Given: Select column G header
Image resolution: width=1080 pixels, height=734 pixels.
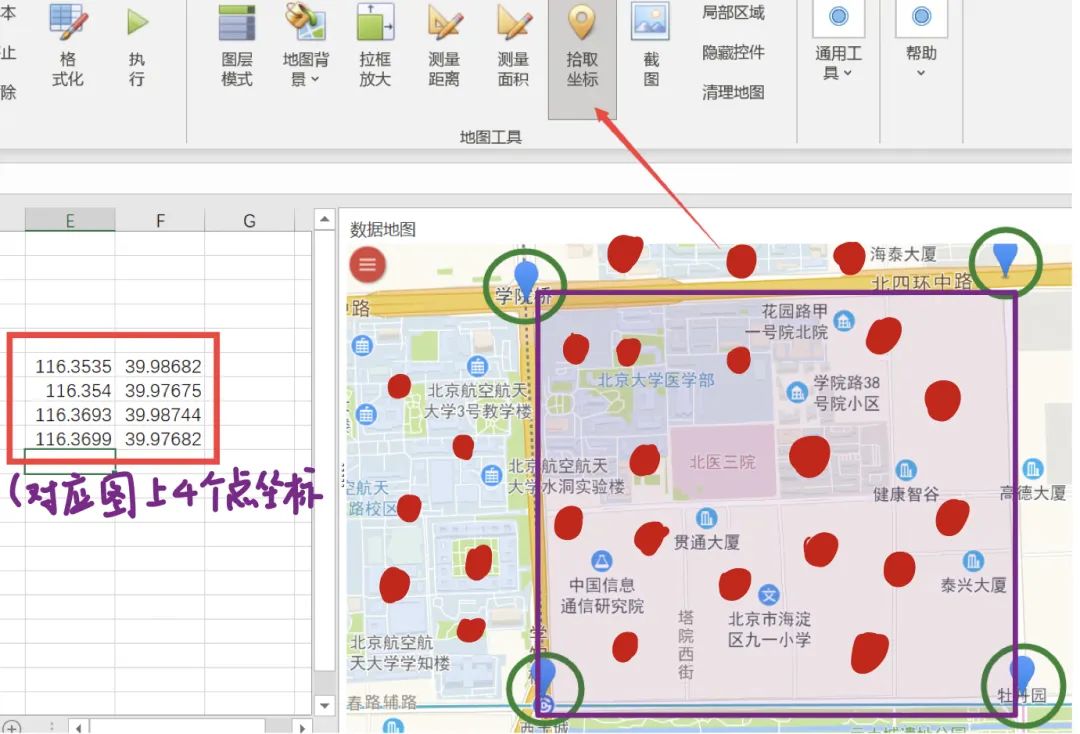Looking at the screenshot, I should (x=249, y=220).
